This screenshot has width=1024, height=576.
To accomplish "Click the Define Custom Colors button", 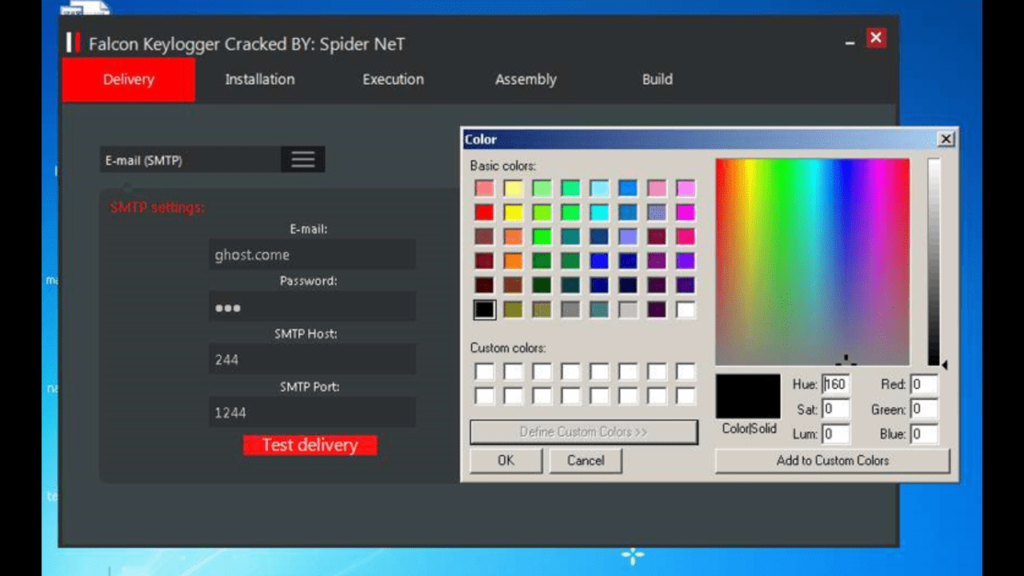I will coord(584,432).
